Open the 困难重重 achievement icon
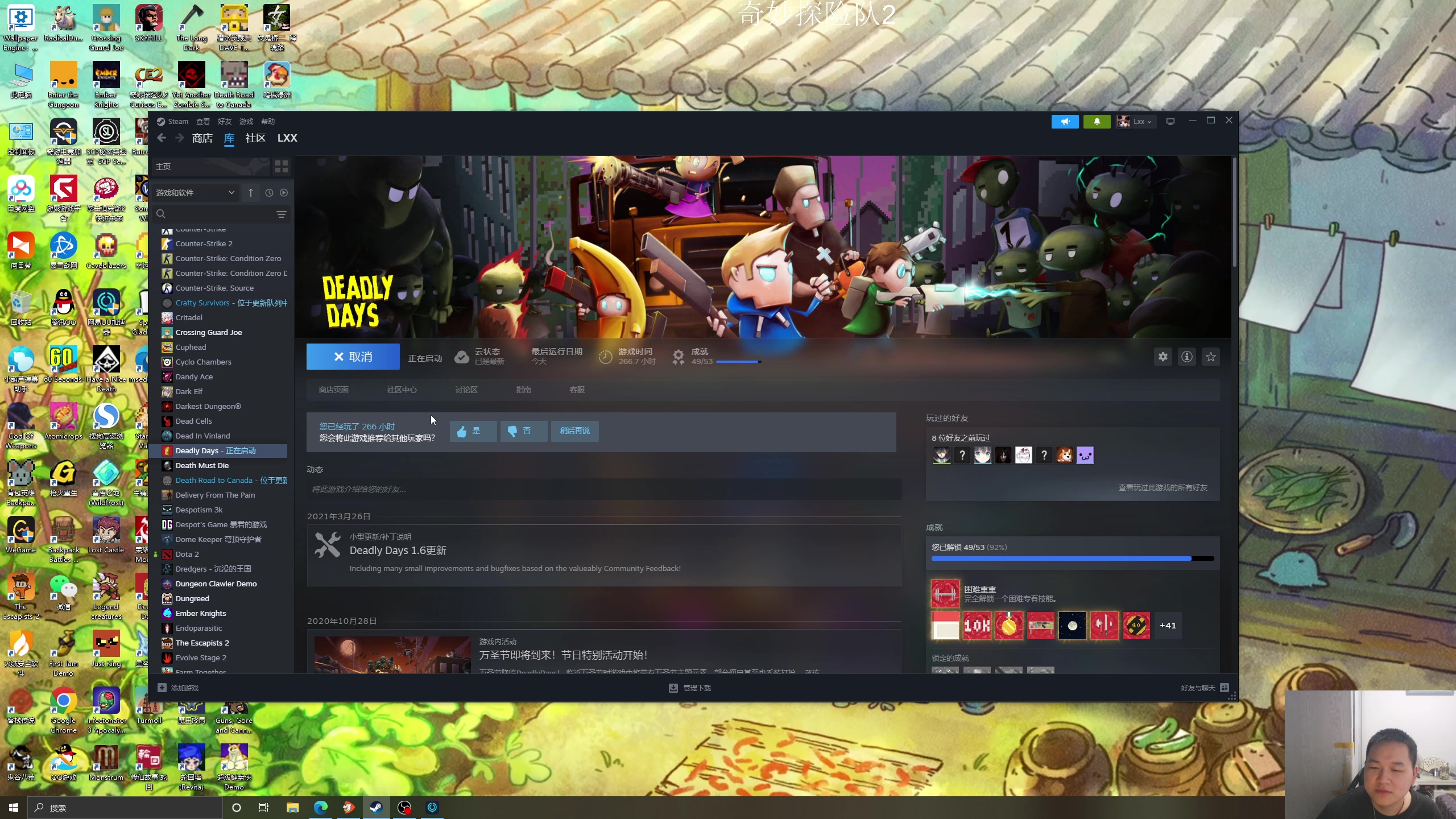 coord(945,594)
